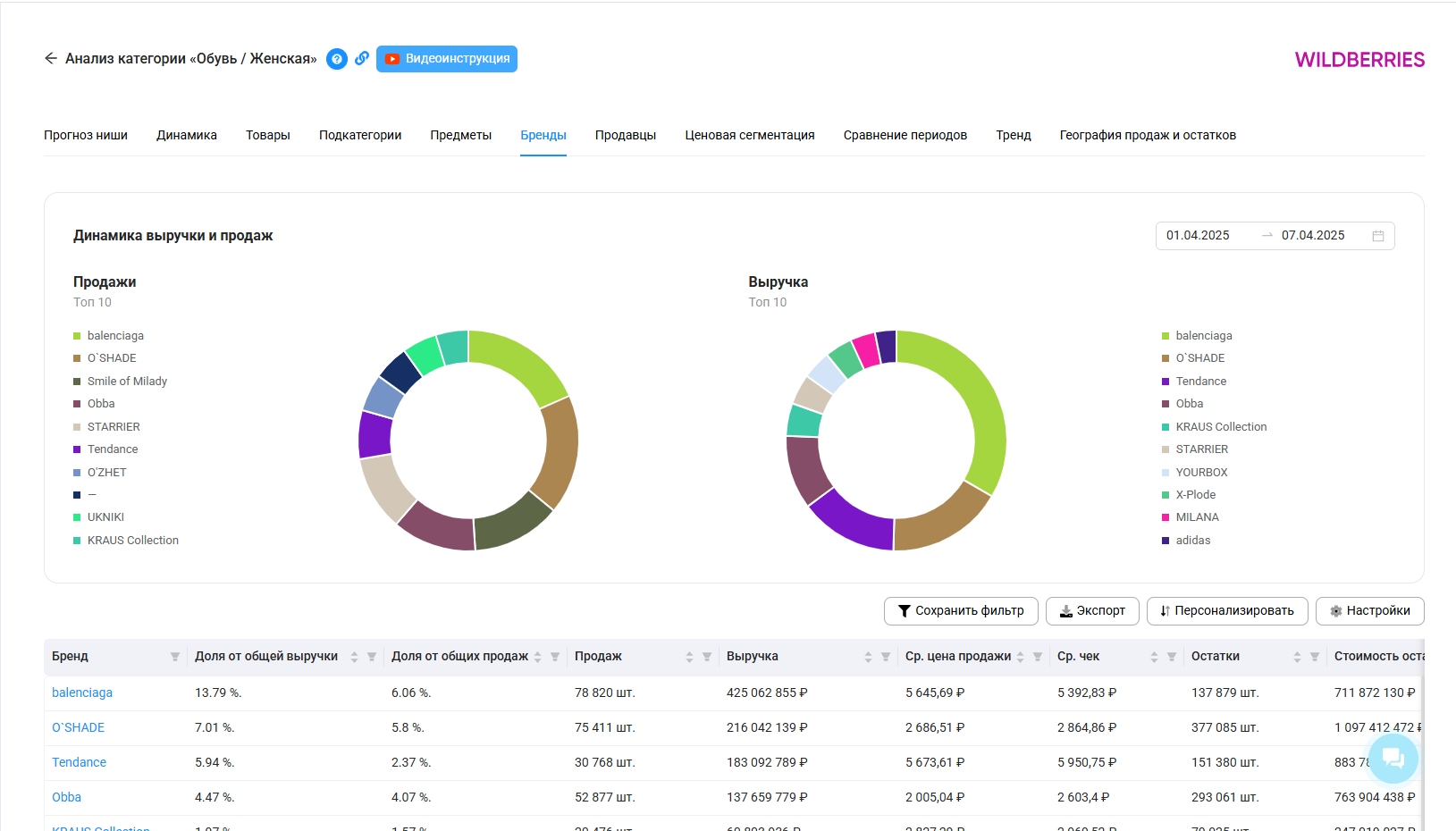This screenshot has width=1456, height=831.
Task: Filter the Выручка column
Action: pyautogui.click(x=886, y=657)
